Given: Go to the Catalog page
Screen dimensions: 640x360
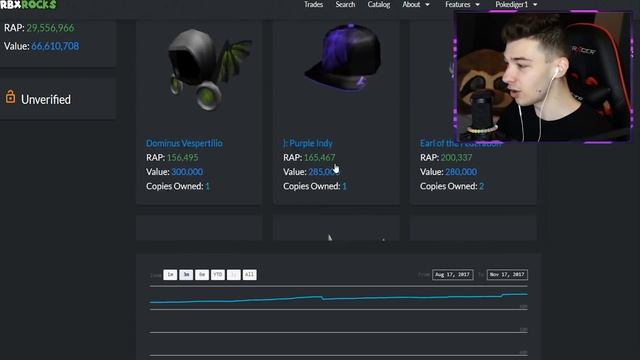Looking at the screenshot, I should 379,4.
